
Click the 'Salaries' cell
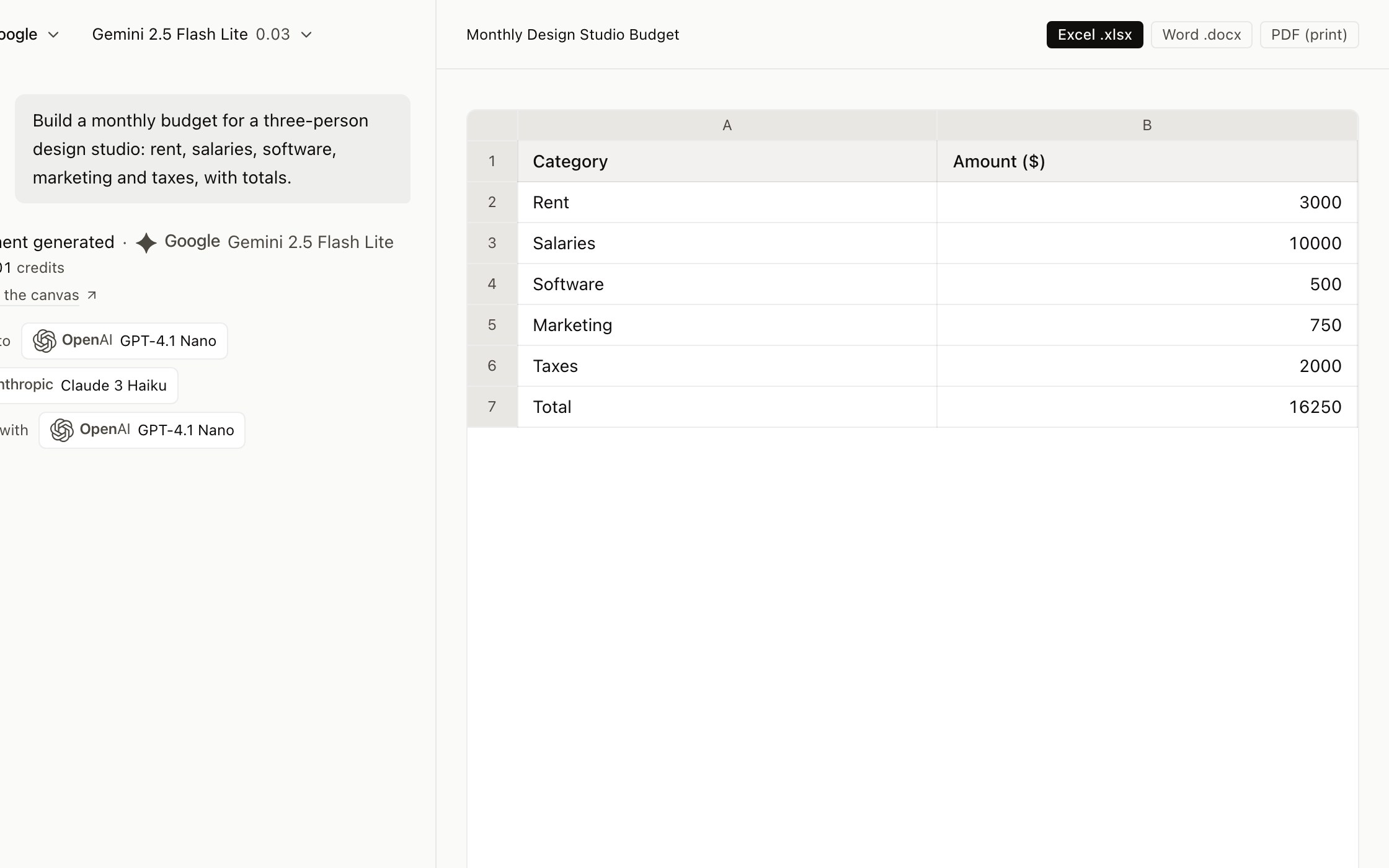[727, 243]
